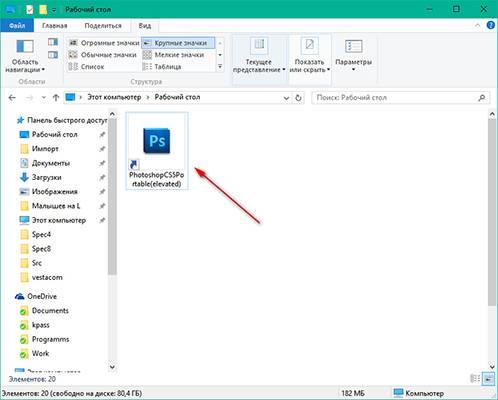Image resolution: width=498 pixels, height=400 pixels.
Task: Go back with the left arrow
Action: click(x=12, y=98)
